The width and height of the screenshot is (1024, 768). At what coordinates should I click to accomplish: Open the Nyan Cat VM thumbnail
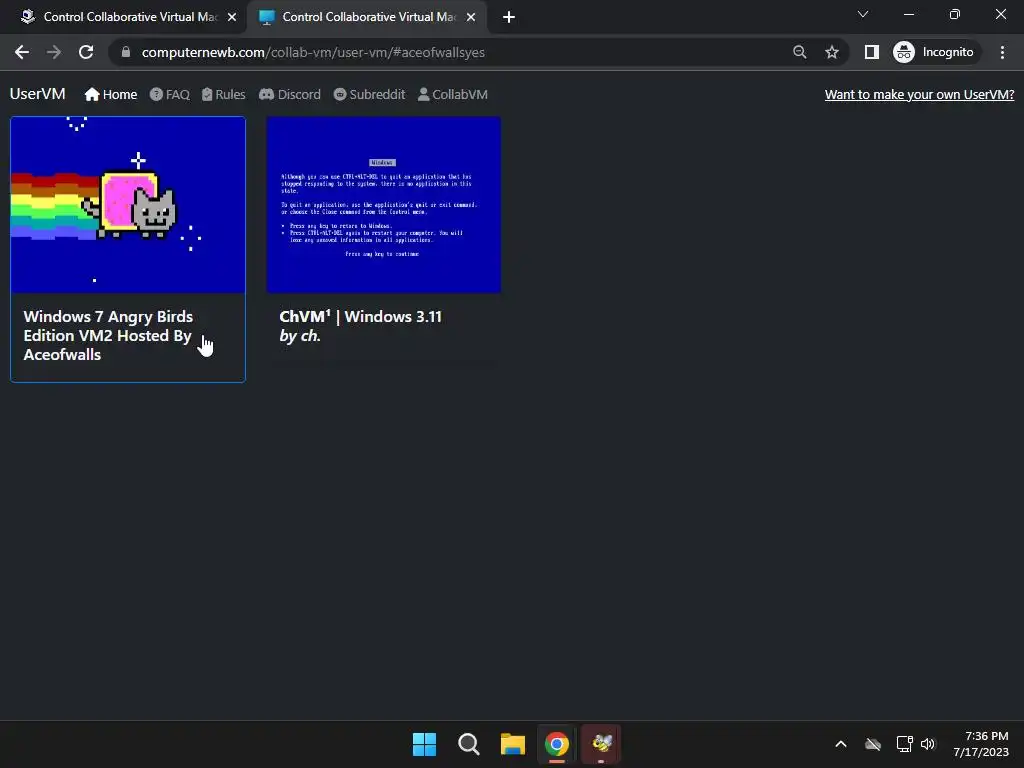click(128, 204)
